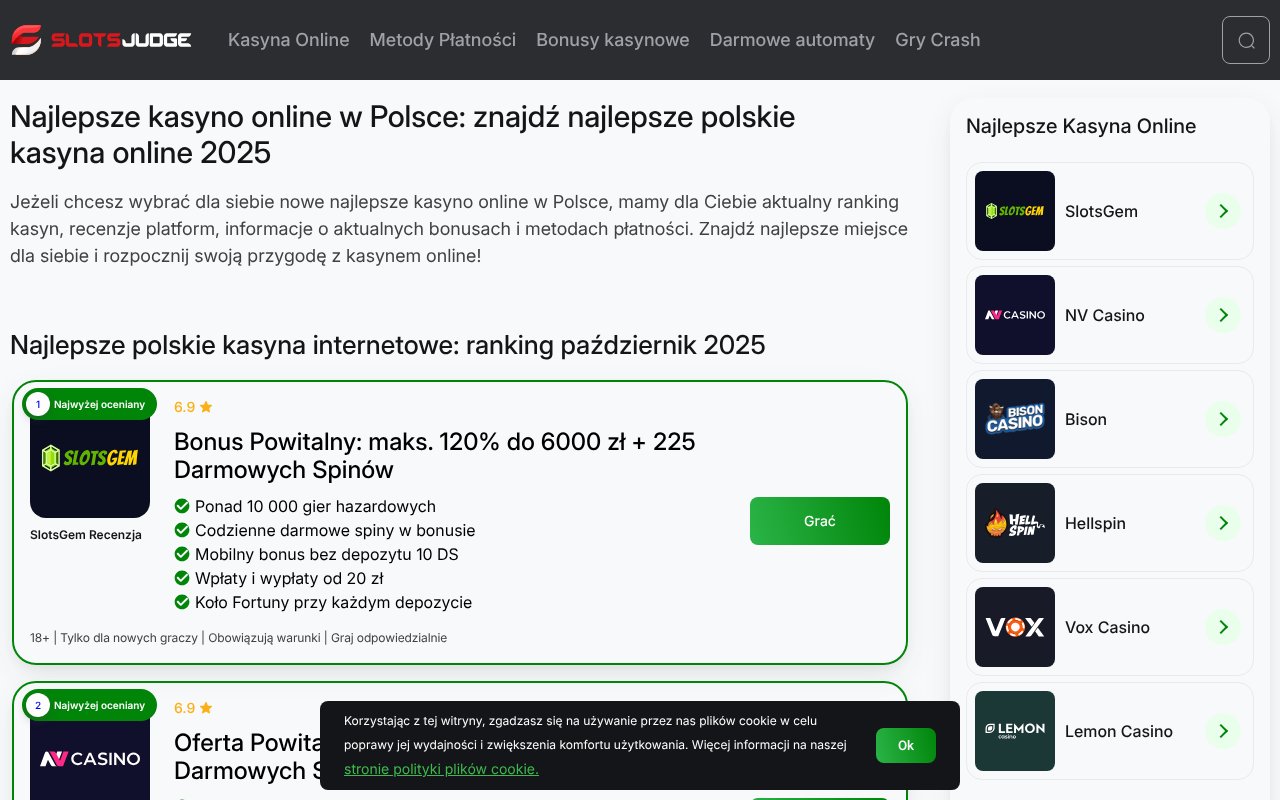Screen dimensions: 1280x800
Task: Select the SlotsGem logo in the sidebar
Action: pos(1014,211)
